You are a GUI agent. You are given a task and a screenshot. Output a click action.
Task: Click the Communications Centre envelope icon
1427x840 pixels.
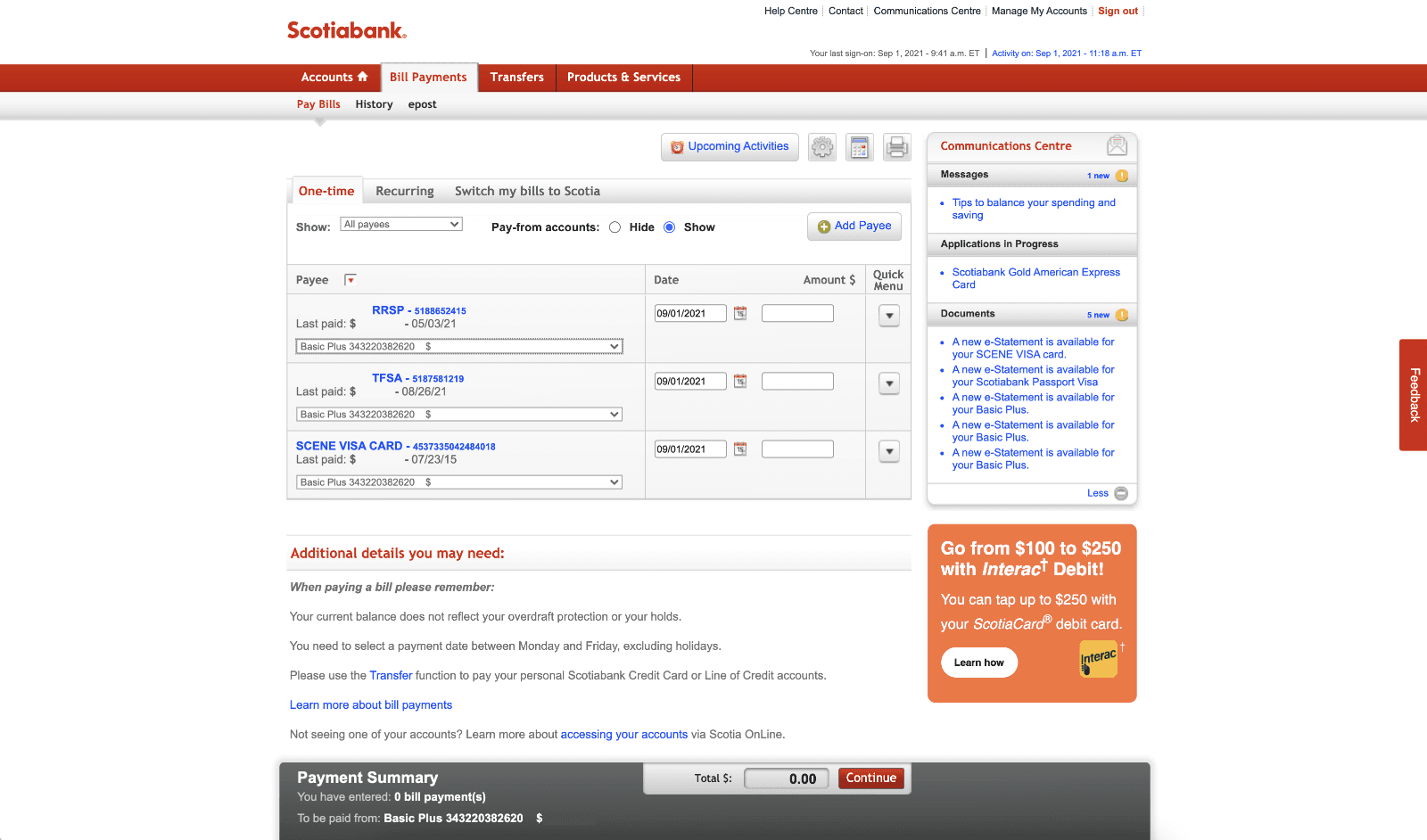[1117, 145]
